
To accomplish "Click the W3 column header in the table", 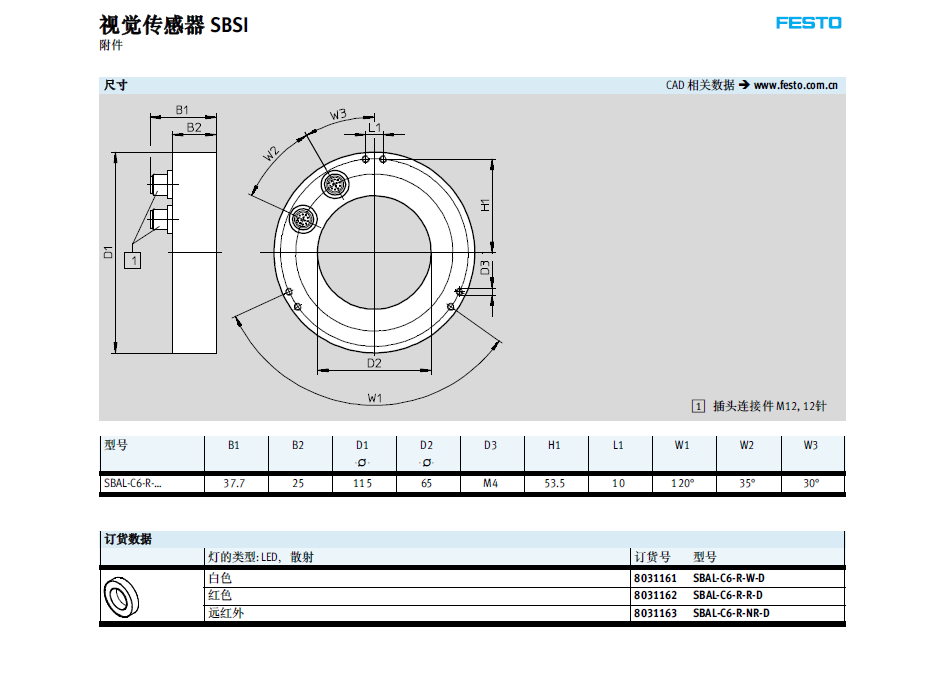I will 810,445.
